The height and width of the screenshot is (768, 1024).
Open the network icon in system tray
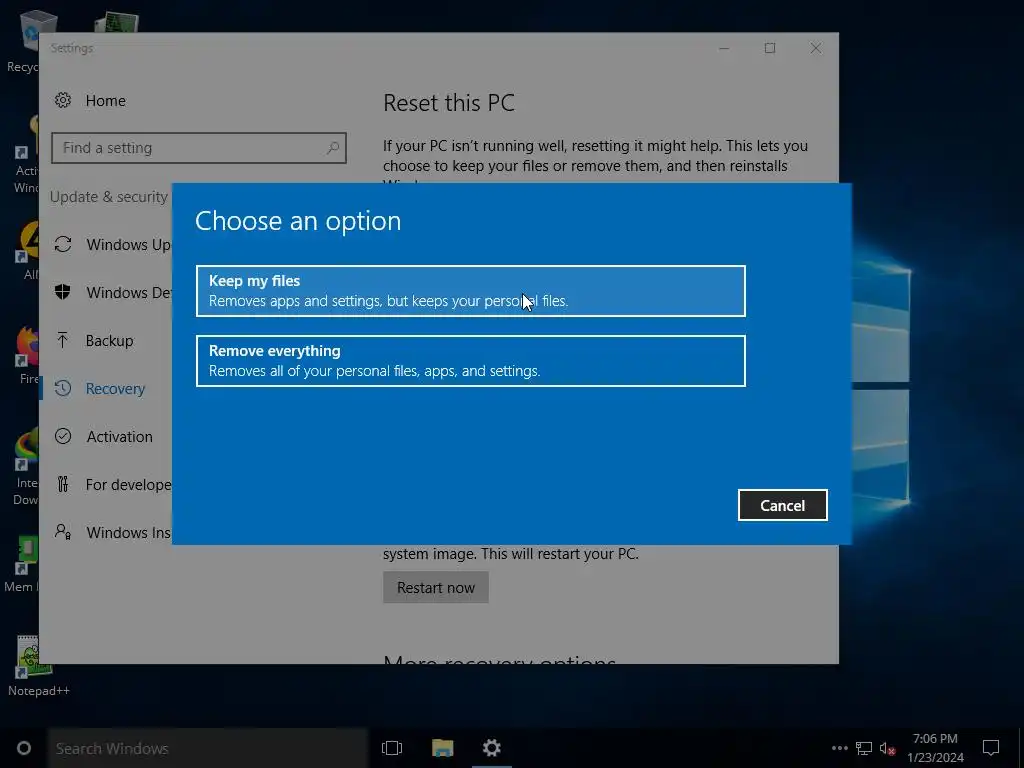point(864,748)
